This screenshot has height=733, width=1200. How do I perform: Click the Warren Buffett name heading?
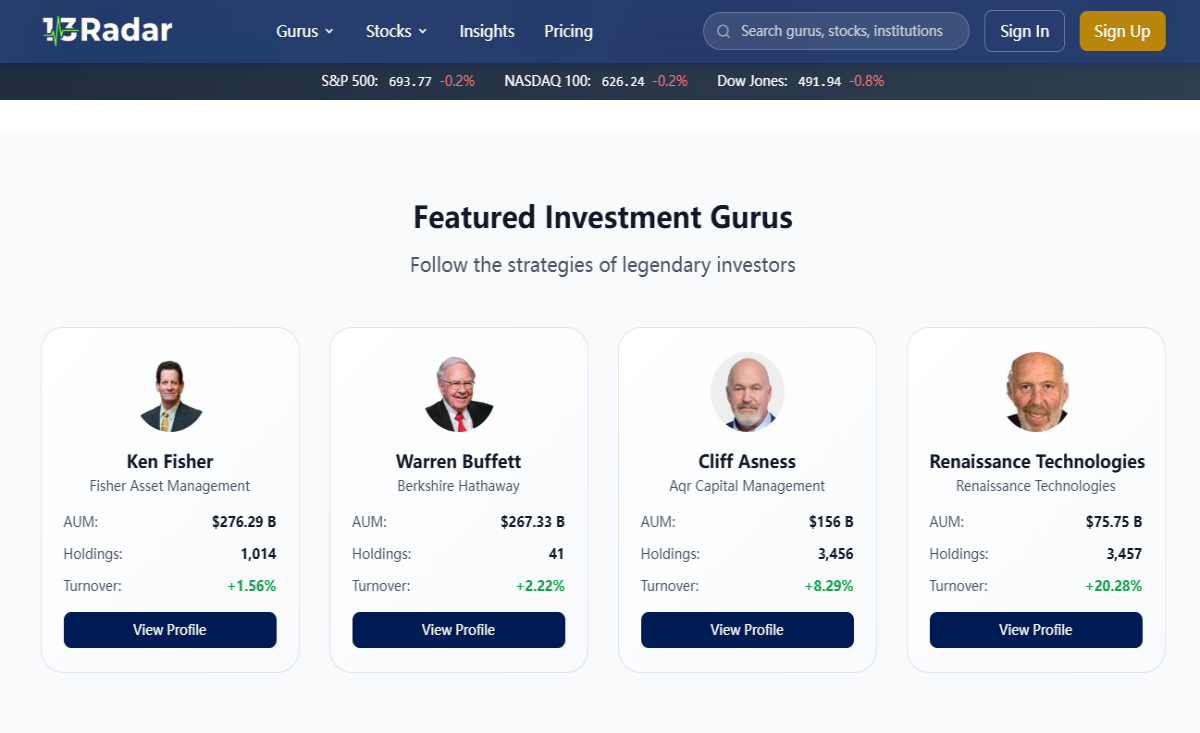click(x=459, y=461)
